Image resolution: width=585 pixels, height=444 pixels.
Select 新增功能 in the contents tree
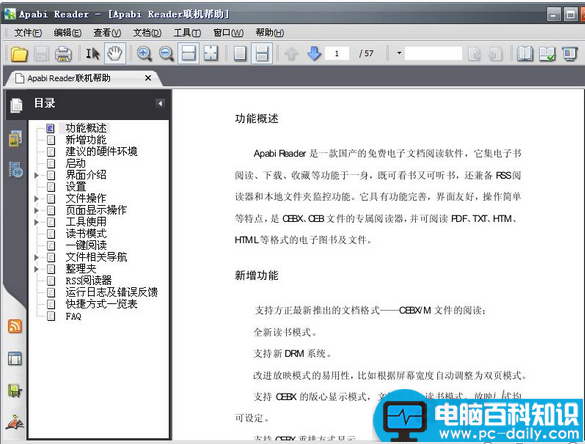(x=86, y=140)
